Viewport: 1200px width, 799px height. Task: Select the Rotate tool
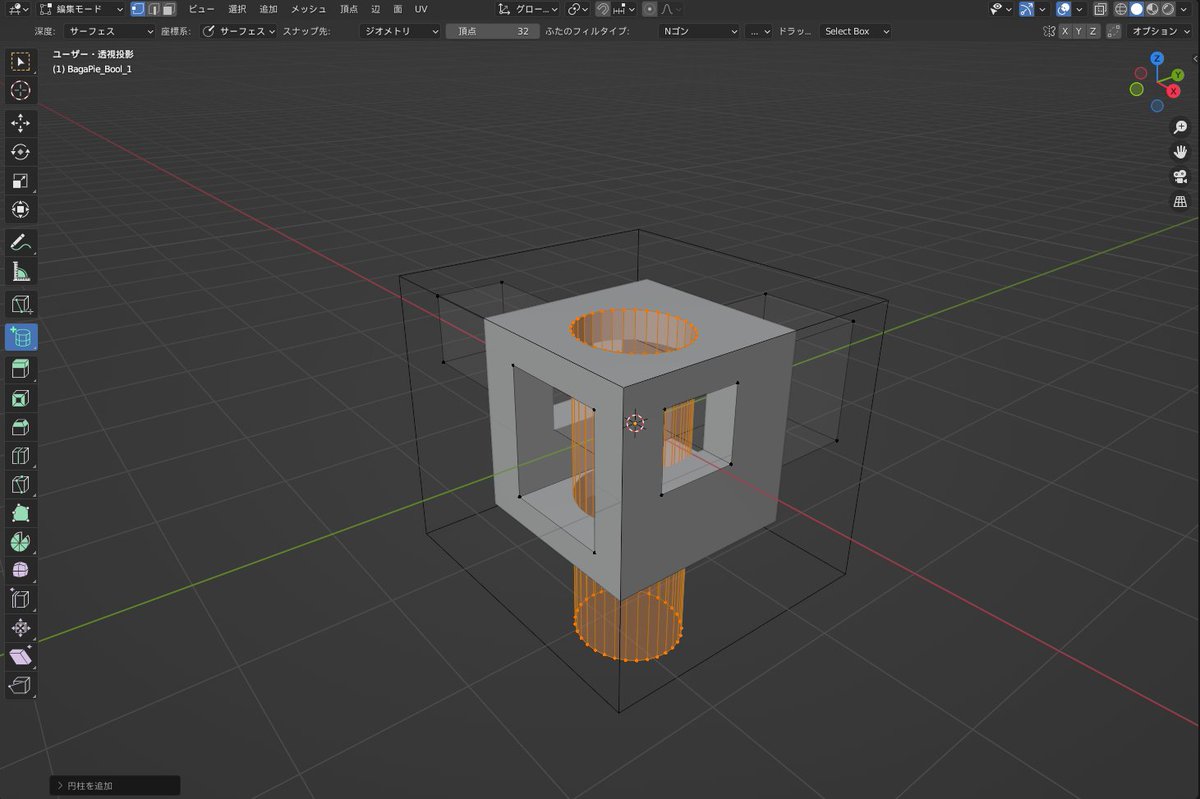pos(20,152)
